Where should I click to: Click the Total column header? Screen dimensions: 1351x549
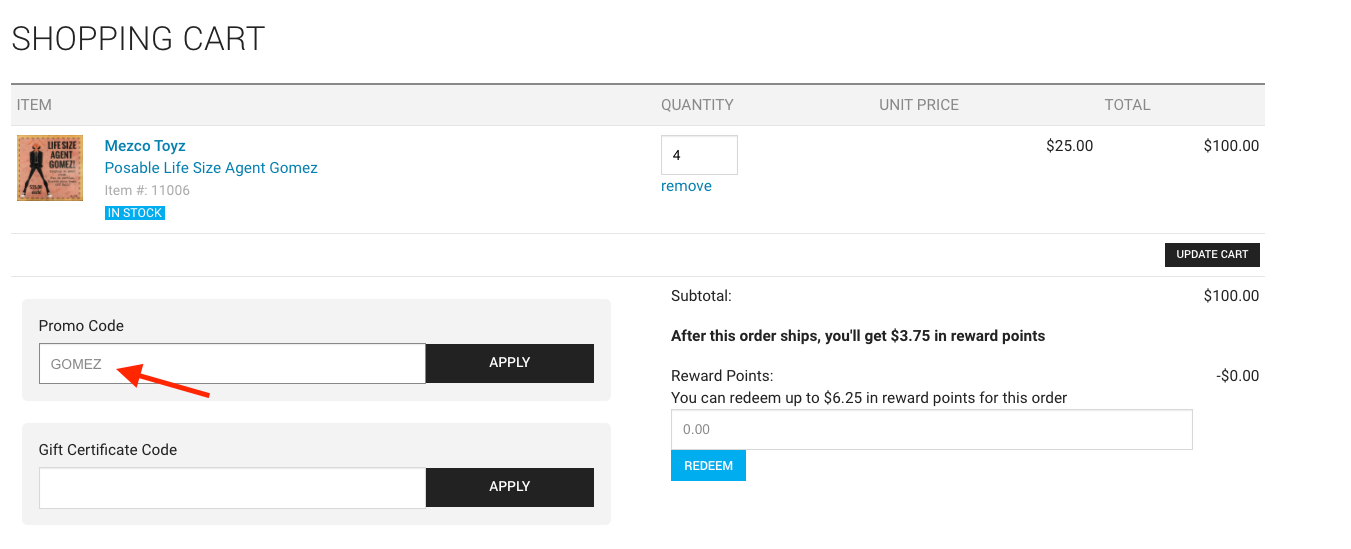coord(1127,105)
